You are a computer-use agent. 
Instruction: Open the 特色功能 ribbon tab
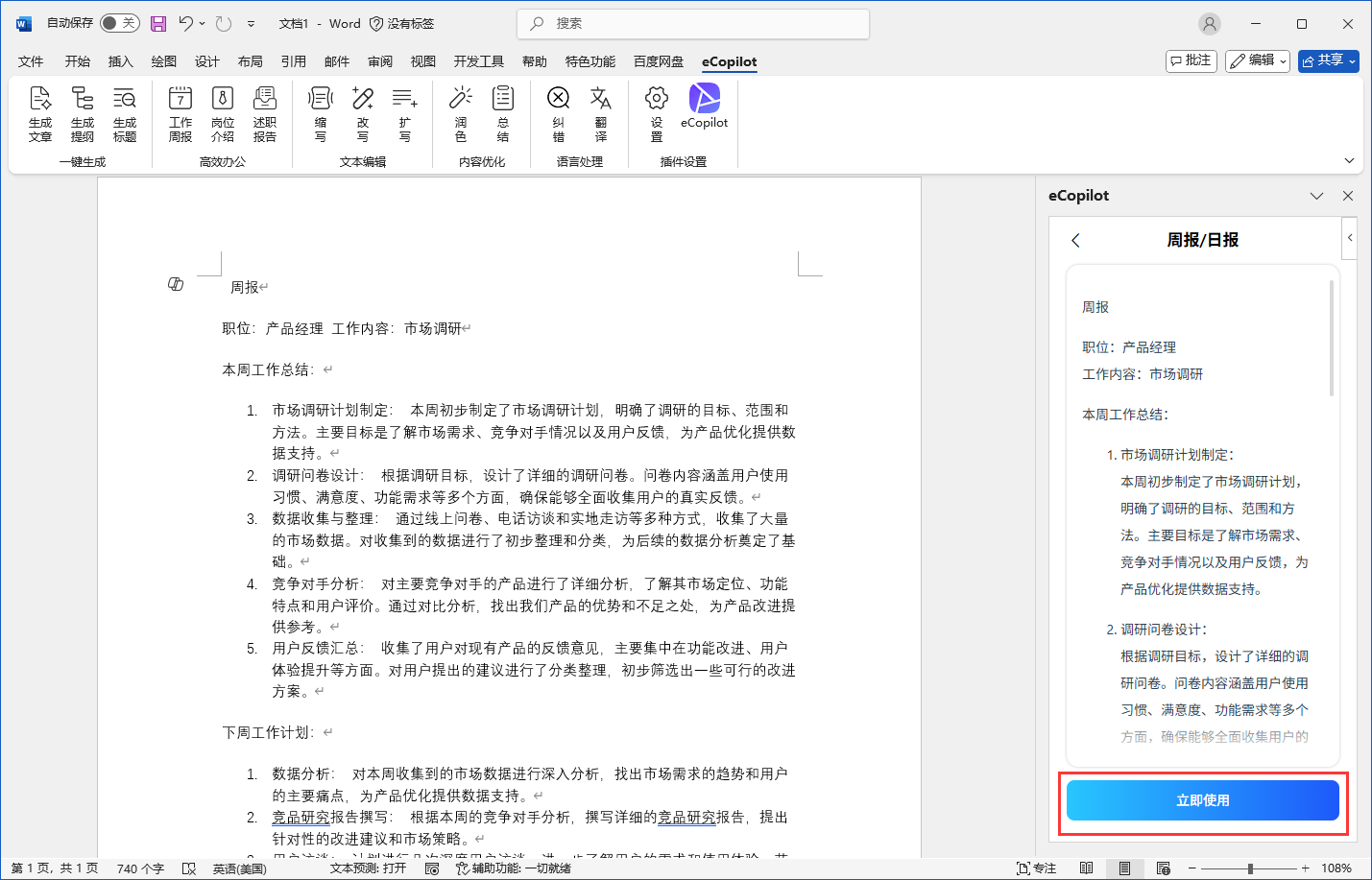590,60
